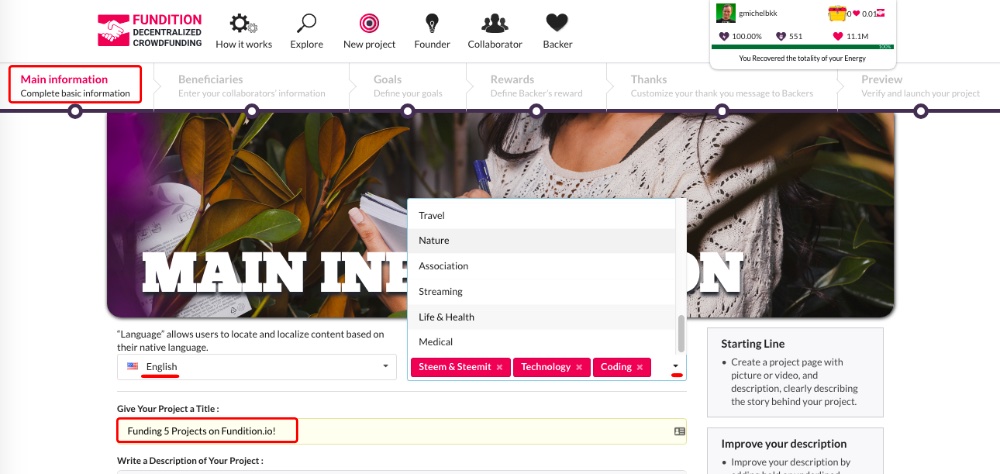1000x474 pixels.
Task: Click the timeline dot under Rewards
Action: click(x=536, y=112)
